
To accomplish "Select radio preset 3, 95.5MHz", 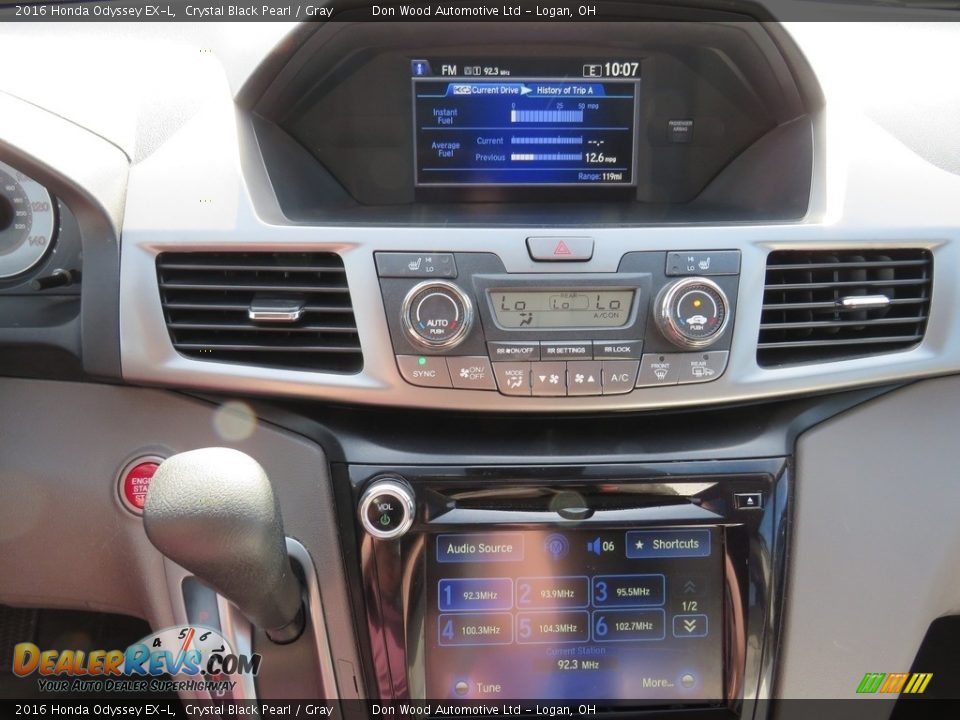I will coord(627,592).
